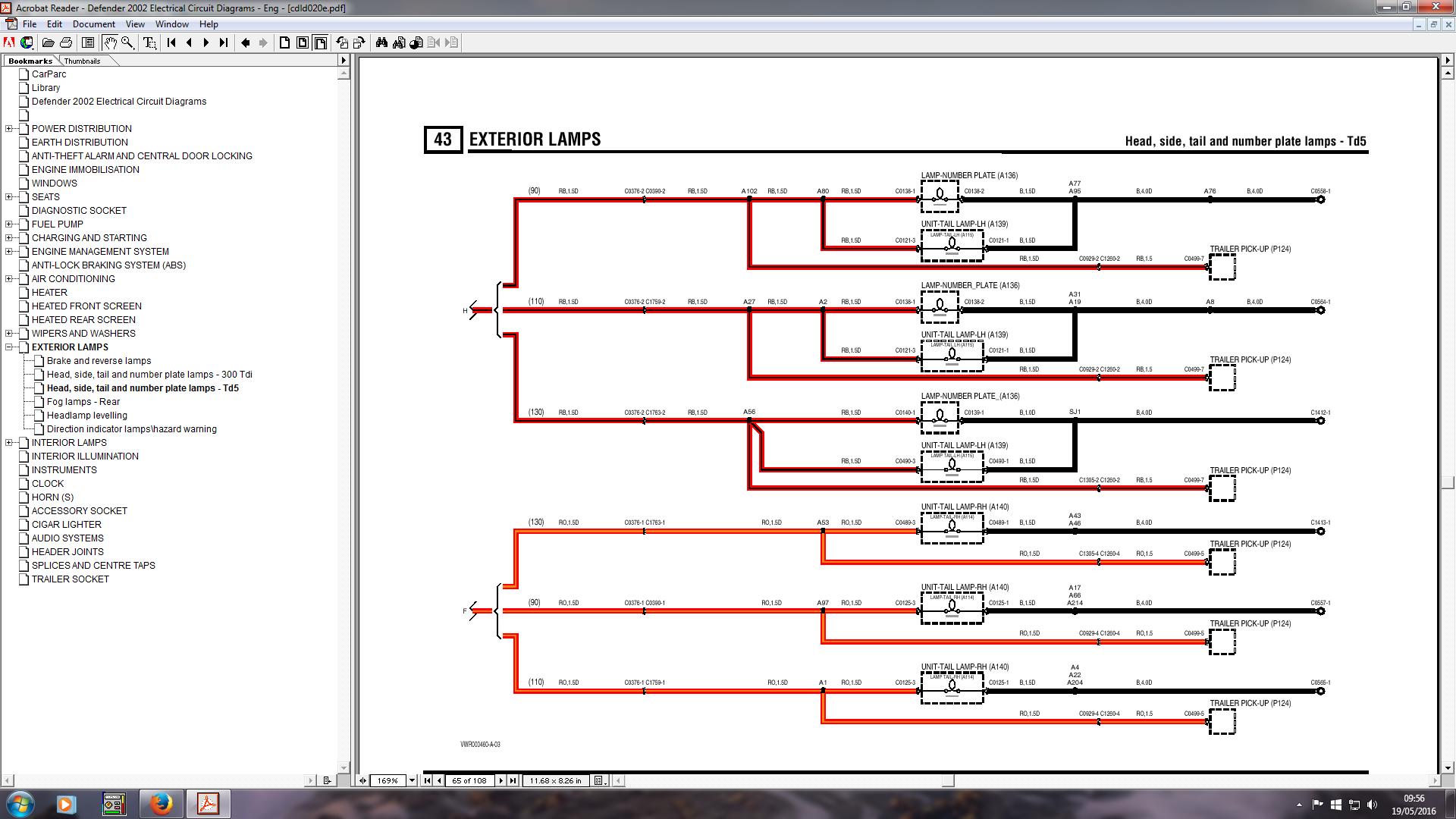Click the Open file folder icon
This screenshot has width=1456, height=819.
[48, 42]
